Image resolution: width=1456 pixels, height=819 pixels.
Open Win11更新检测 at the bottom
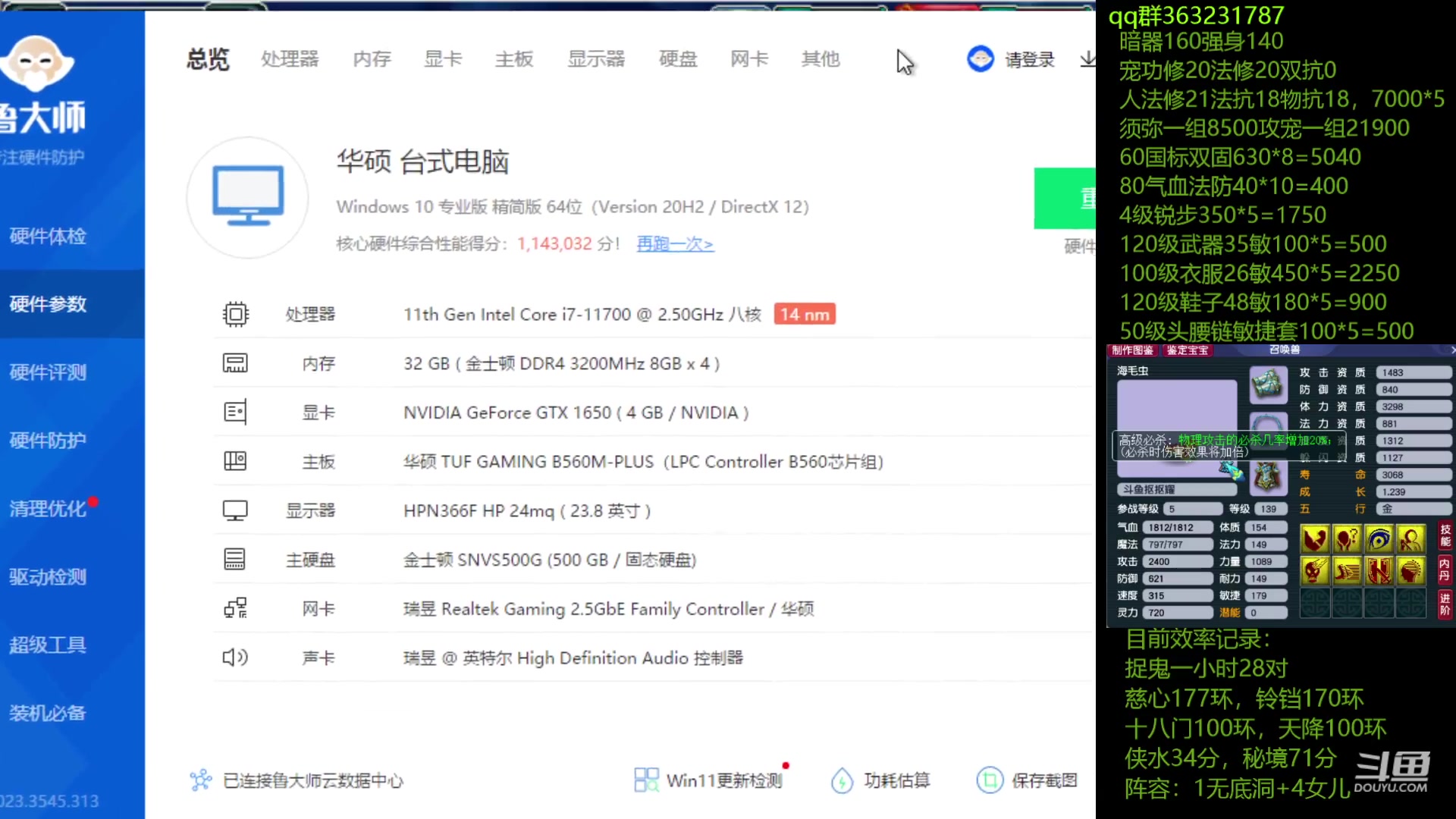click(708, 780)
